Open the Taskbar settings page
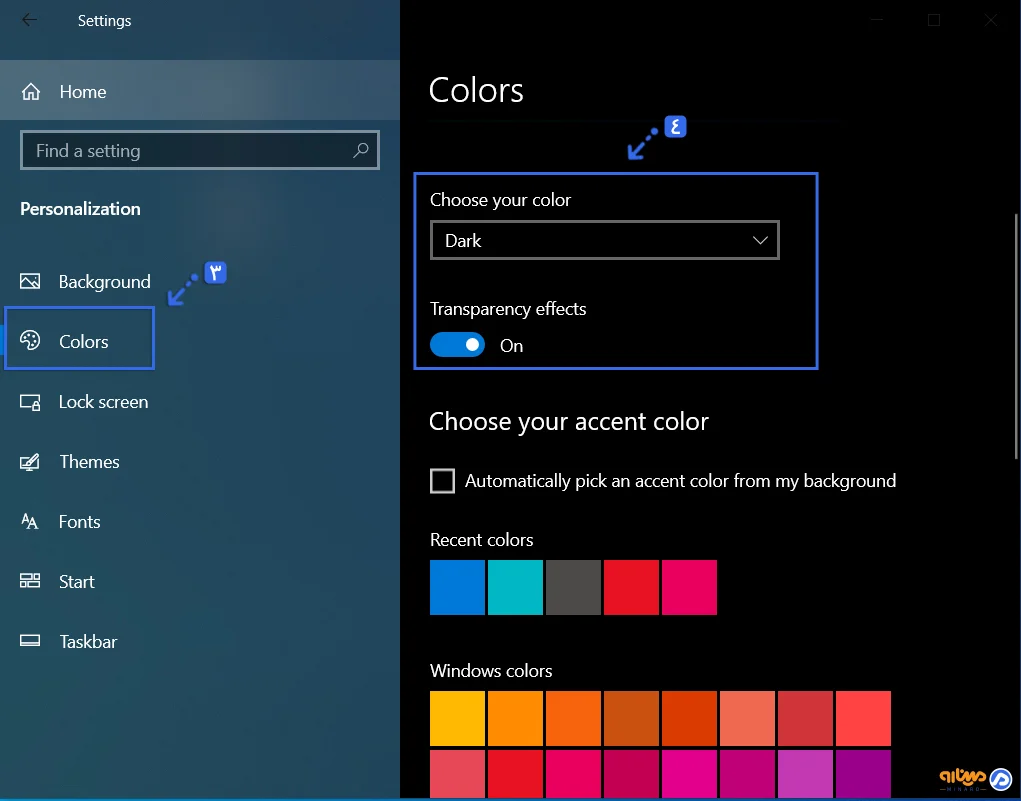This screenshot has height=801, width=1021. coord(200,641)
